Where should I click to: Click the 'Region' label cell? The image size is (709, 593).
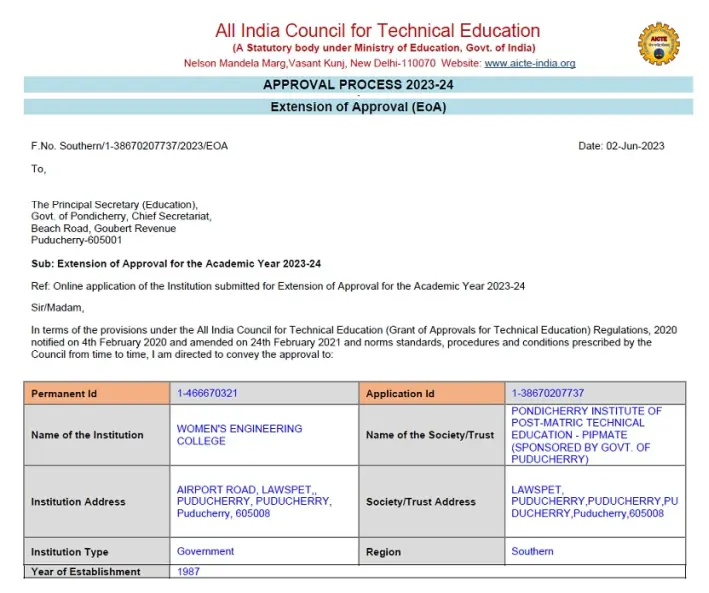coord(432,551)
